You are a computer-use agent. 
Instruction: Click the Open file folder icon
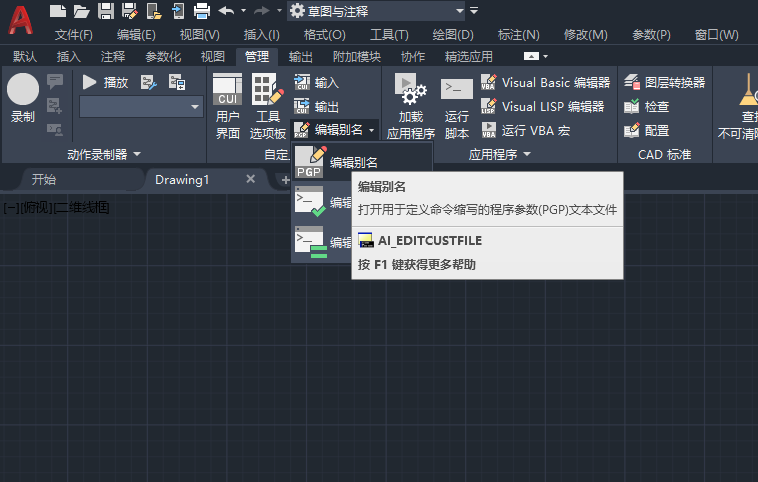(x=81, y=11)
